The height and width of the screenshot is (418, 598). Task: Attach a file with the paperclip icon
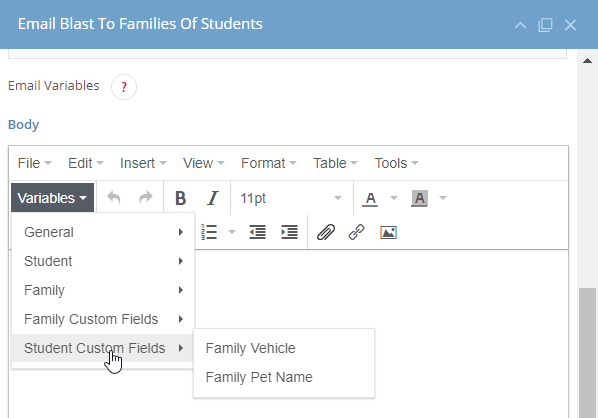(x=326, y=232)
